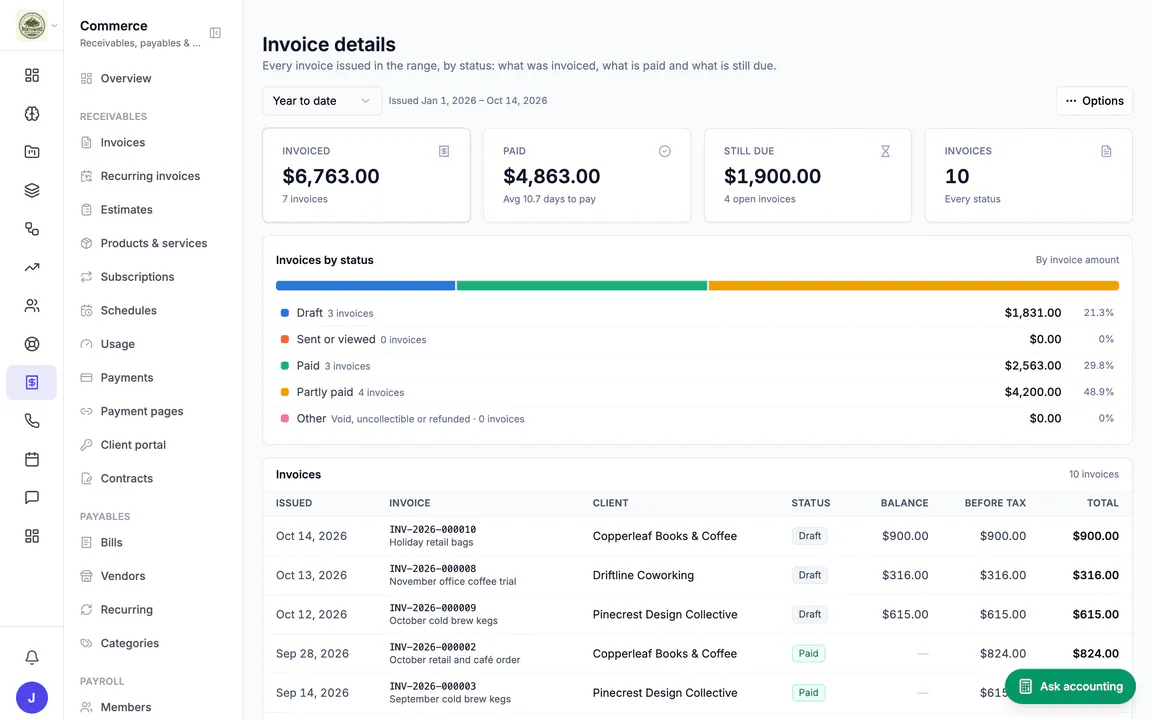The width and height of the screenshot is (1152, 720).
Task: Open the Year to date range dropdown
Action: (x=322, y=101)
